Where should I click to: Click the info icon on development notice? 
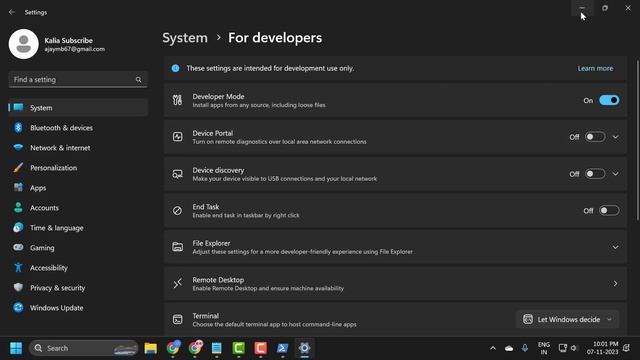176,68
